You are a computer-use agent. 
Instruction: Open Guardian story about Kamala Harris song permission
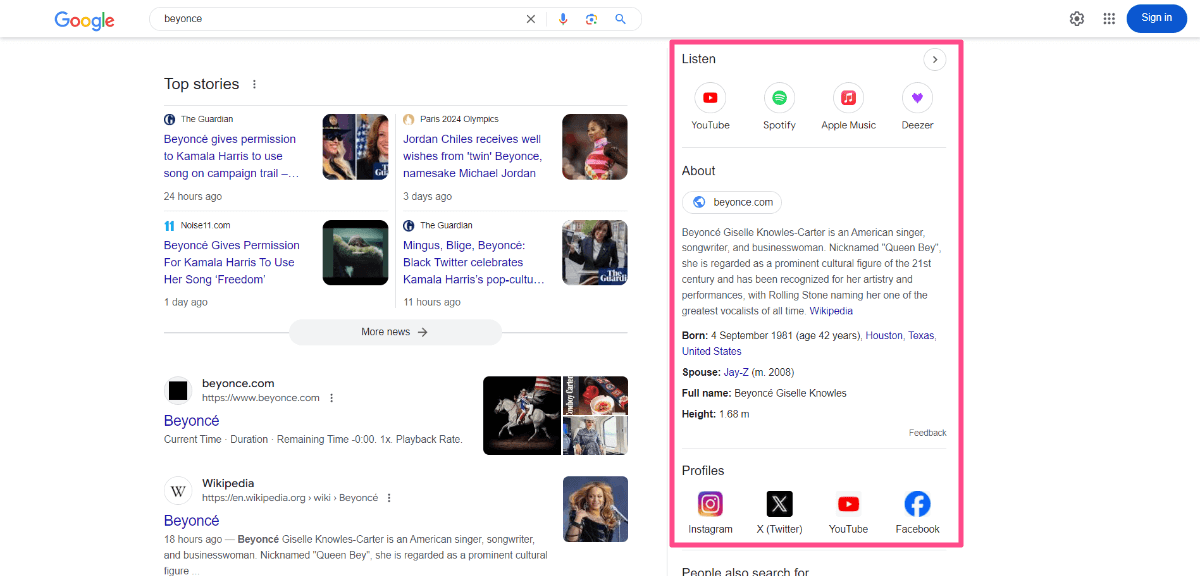click(232, 156)
